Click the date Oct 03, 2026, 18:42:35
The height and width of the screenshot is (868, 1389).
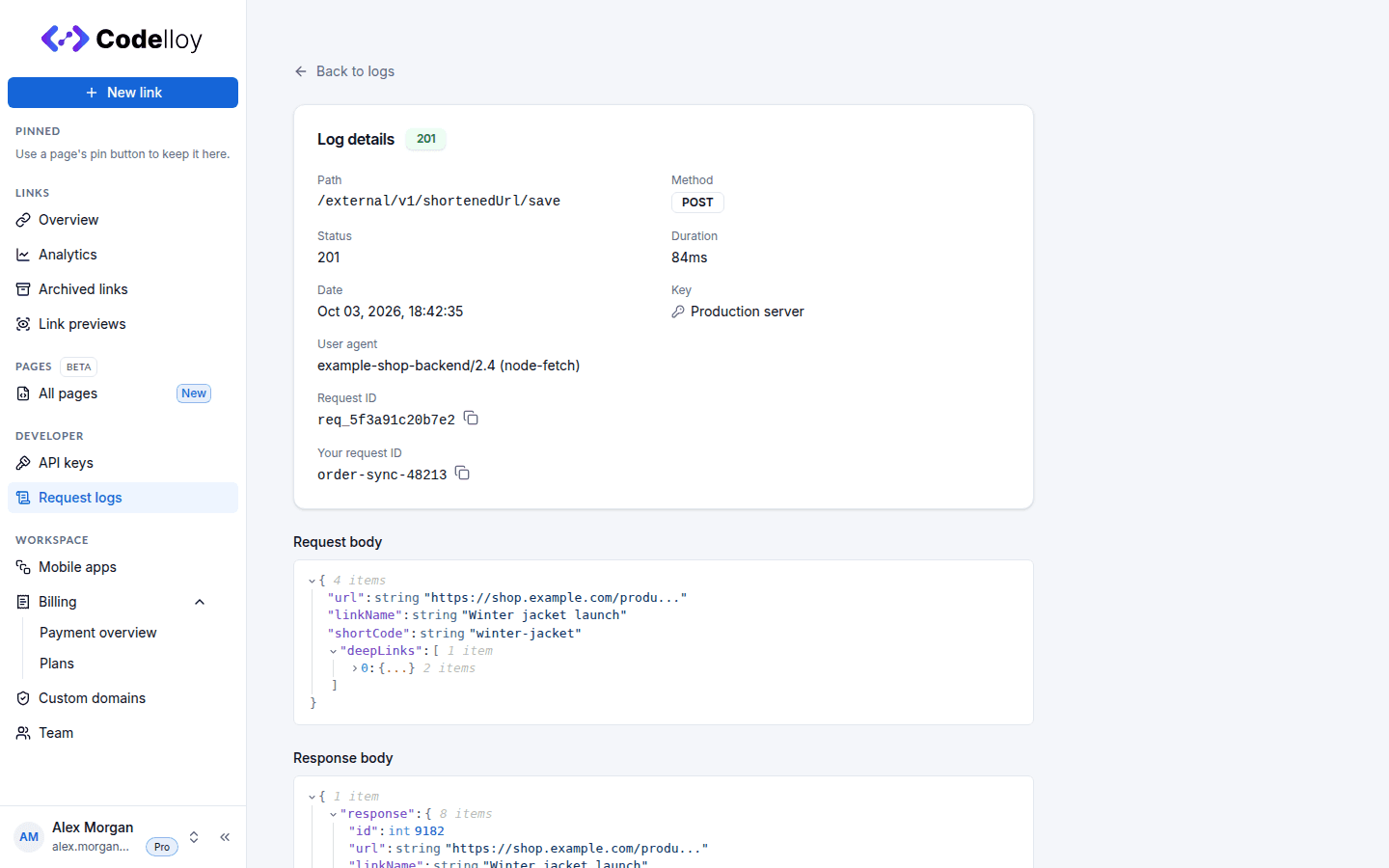point(391,312)
